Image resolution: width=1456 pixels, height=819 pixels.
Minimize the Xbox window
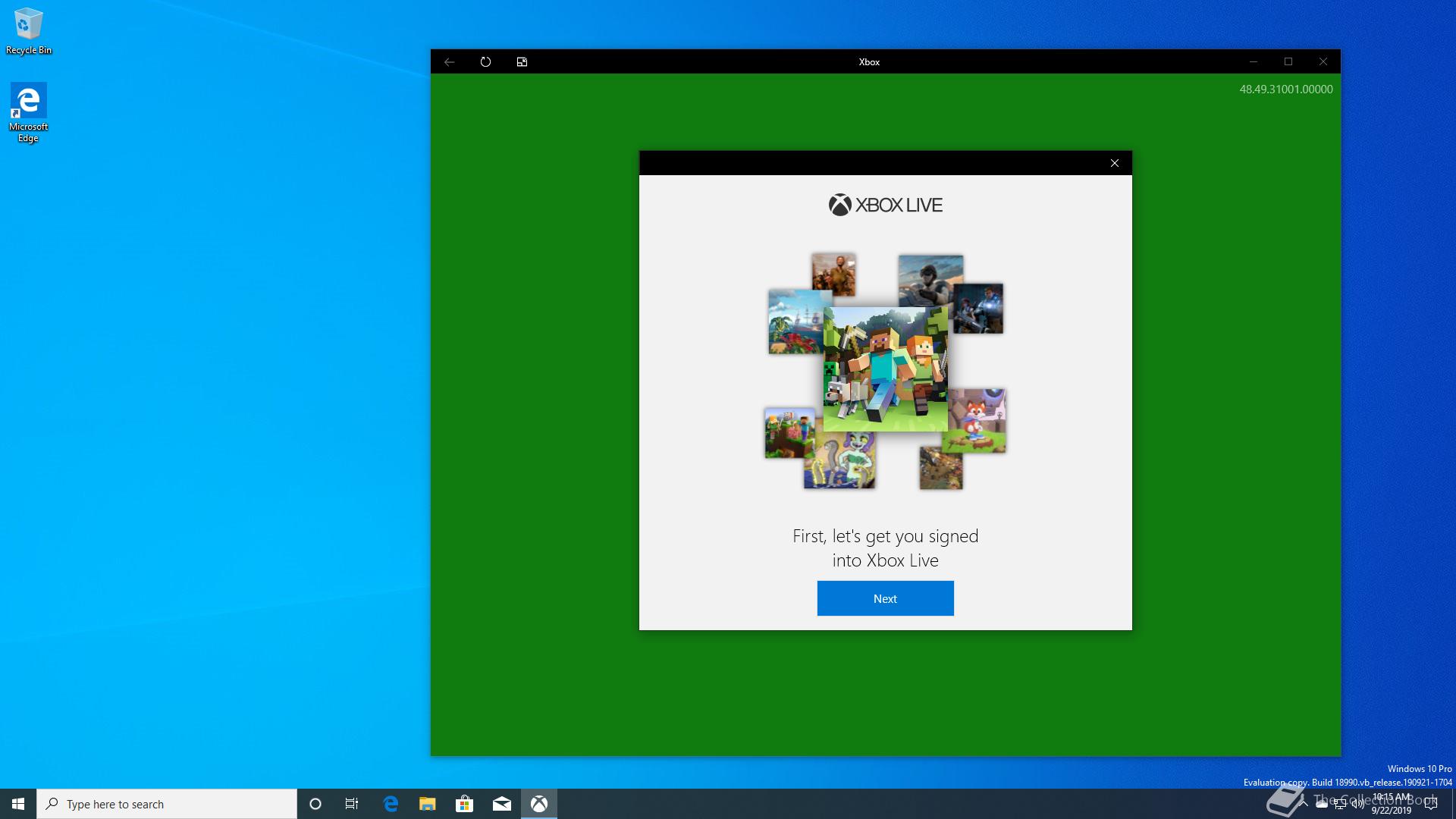1254,62
